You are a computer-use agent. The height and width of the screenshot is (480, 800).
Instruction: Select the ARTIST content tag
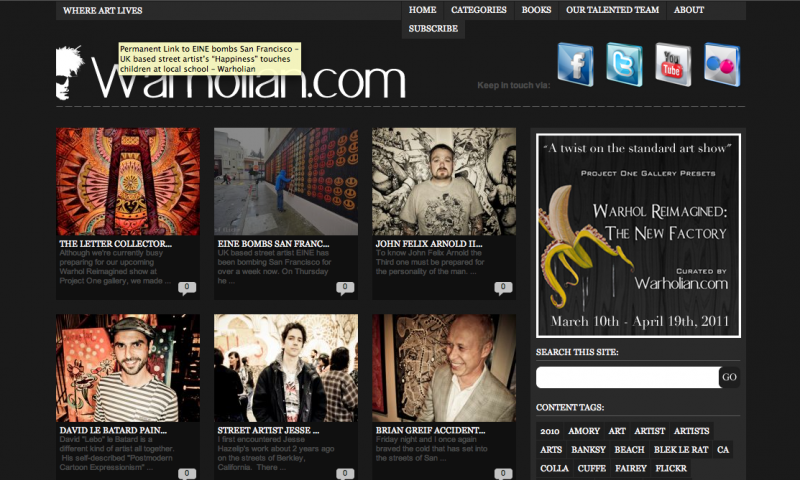pyautogui.click(x=649, y=431)
